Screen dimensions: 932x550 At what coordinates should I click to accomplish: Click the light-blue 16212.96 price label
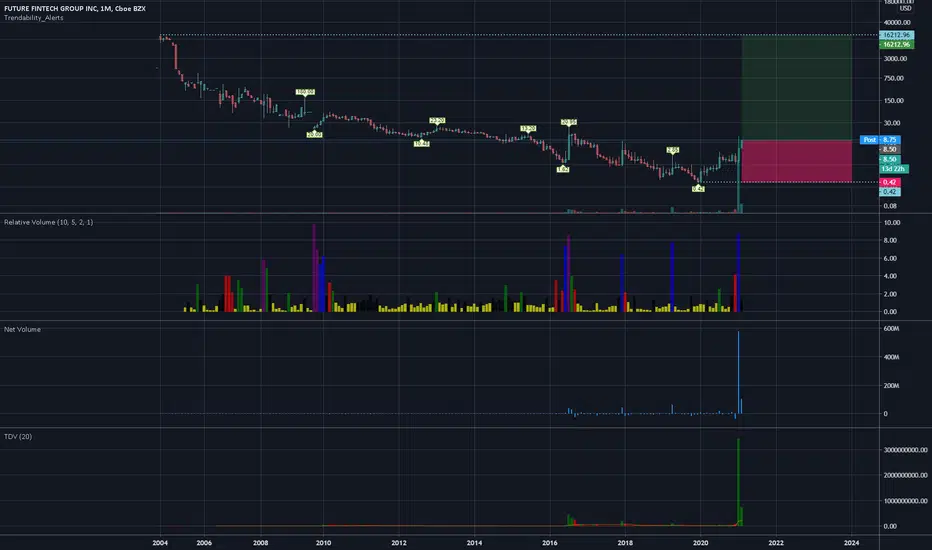pyautogui.click(x=896, y=35)
